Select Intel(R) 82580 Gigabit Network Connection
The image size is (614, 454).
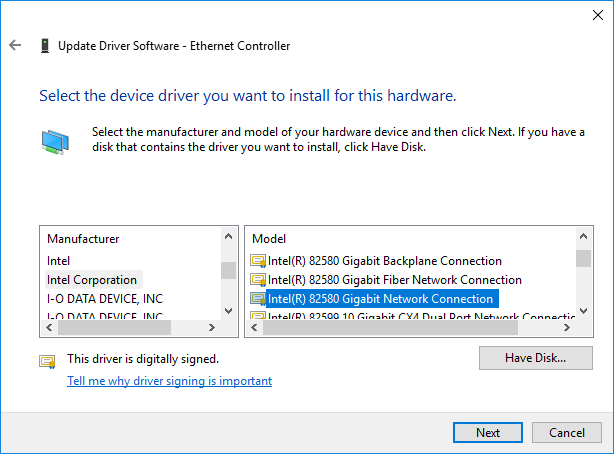(x=381, y=299)
